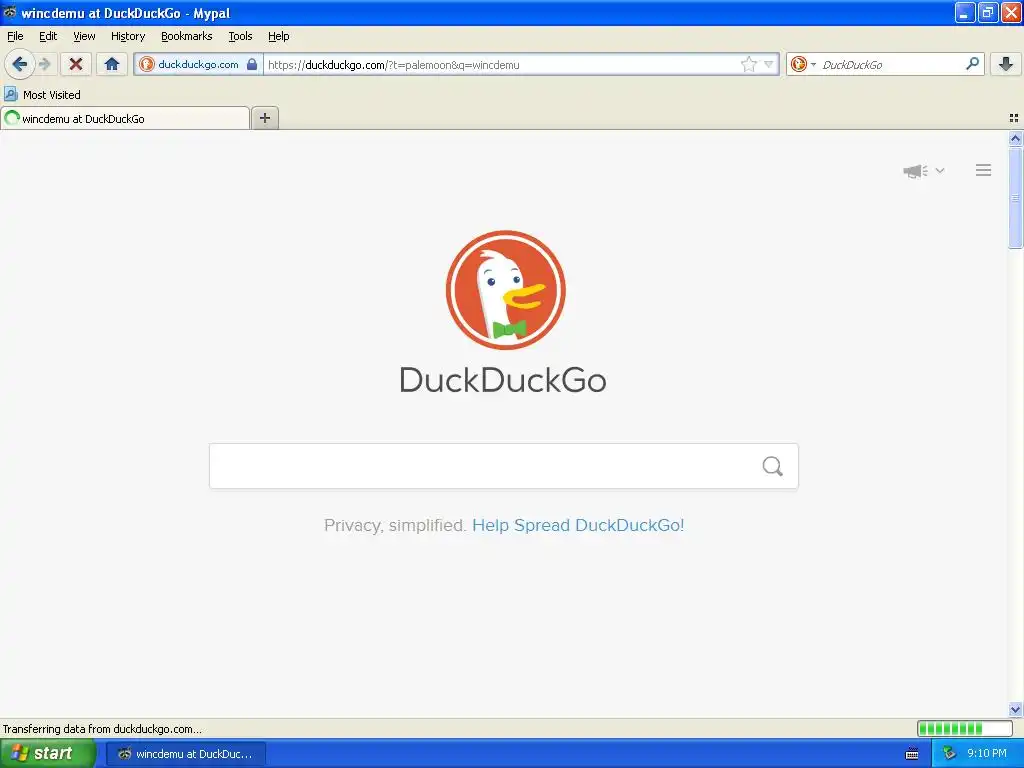The image size is (1024, 768).
Task: Open a new tab with plus button
Action: (264, 118)
